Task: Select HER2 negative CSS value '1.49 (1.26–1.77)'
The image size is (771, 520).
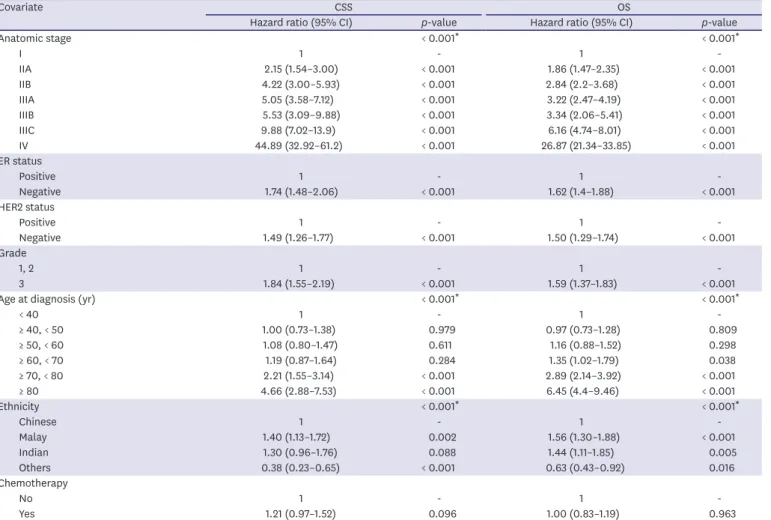Action: click(298, 238)
